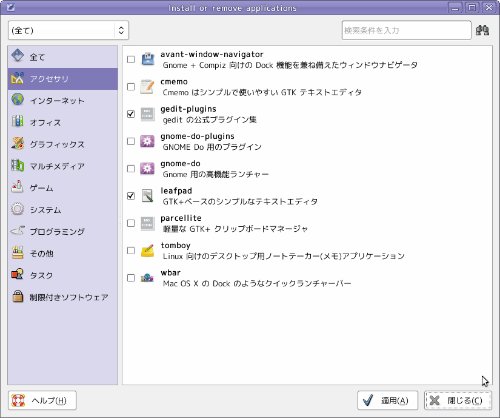Screen dimensions: 500x418
Task: Click the leafpad editor icon
Action: [x=147, y=196]
